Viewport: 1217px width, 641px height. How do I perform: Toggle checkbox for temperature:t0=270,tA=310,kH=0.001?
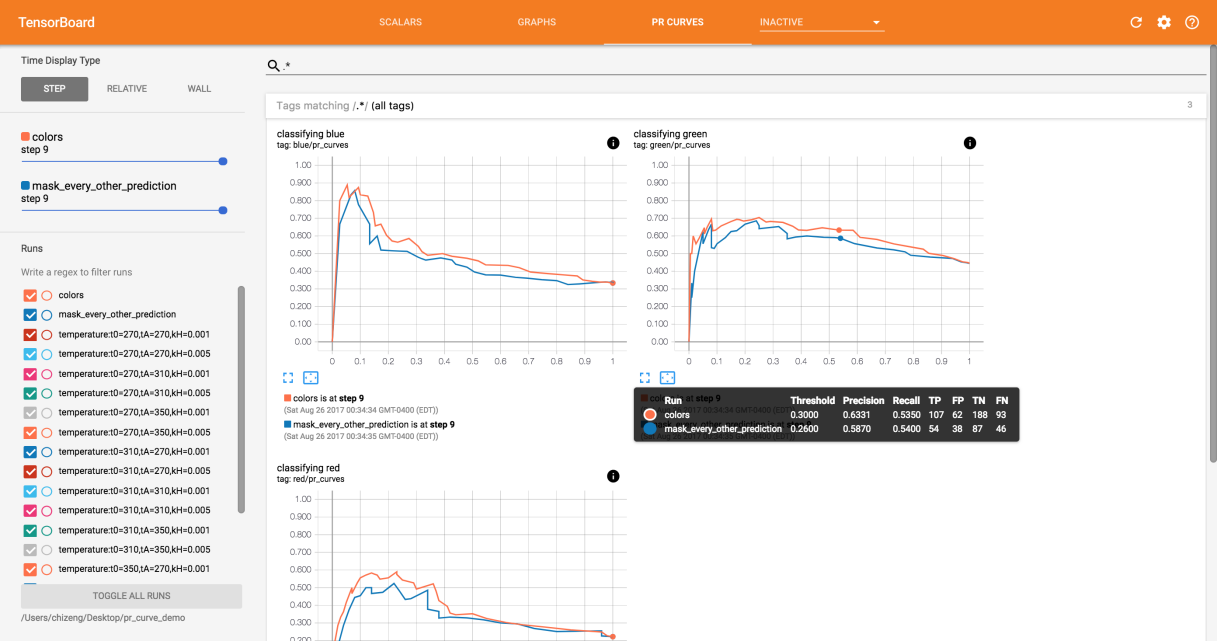pos(30,373)
